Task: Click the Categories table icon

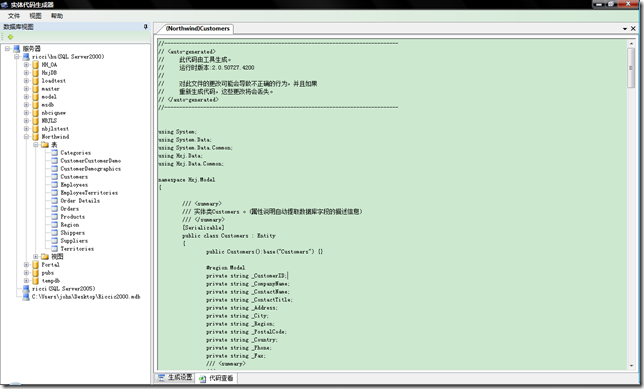Action: 54,153
